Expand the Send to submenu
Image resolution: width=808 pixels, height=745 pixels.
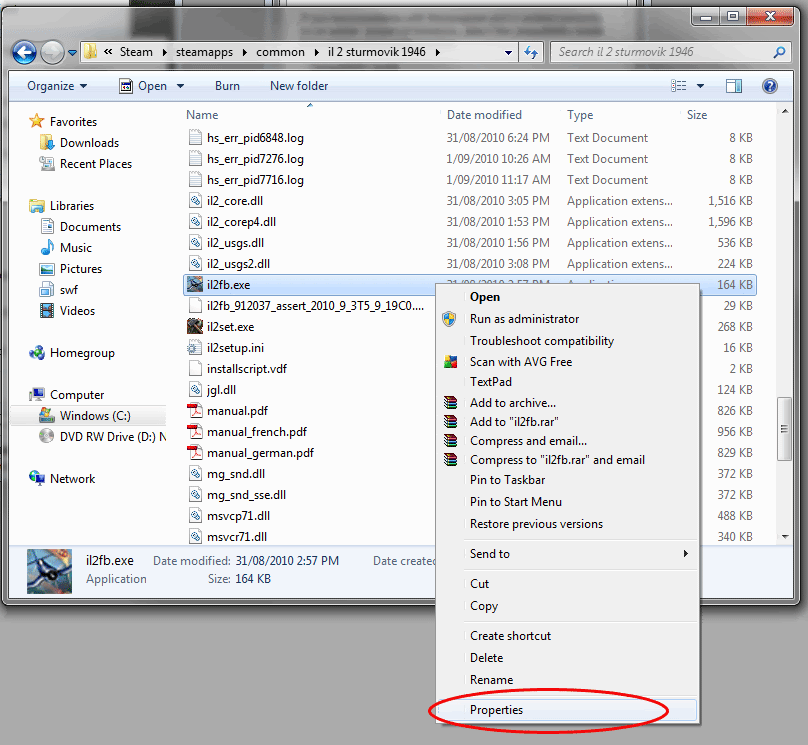[567, 554]
